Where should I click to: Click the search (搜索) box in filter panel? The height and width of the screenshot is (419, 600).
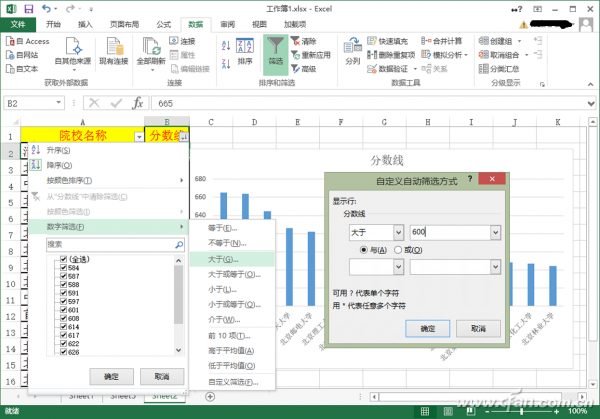coord(108,243)
